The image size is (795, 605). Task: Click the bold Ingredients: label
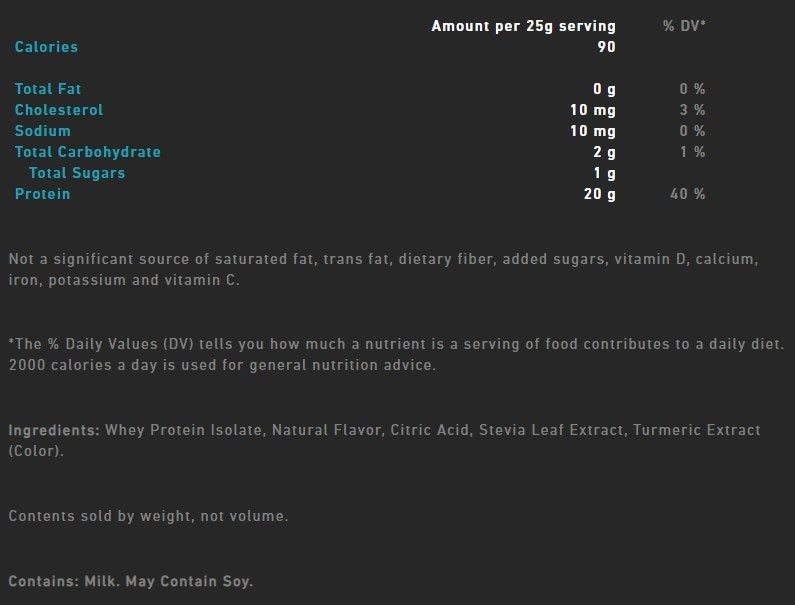pos(54,431)
